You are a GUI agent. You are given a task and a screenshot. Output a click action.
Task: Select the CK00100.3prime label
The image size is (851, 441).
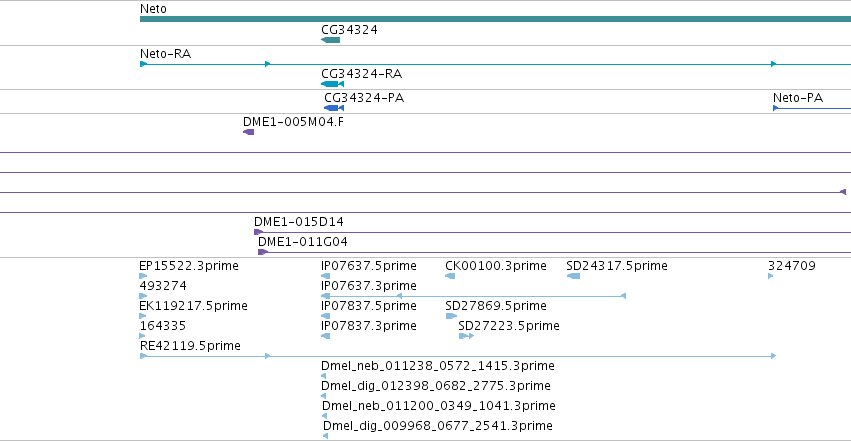496,266
